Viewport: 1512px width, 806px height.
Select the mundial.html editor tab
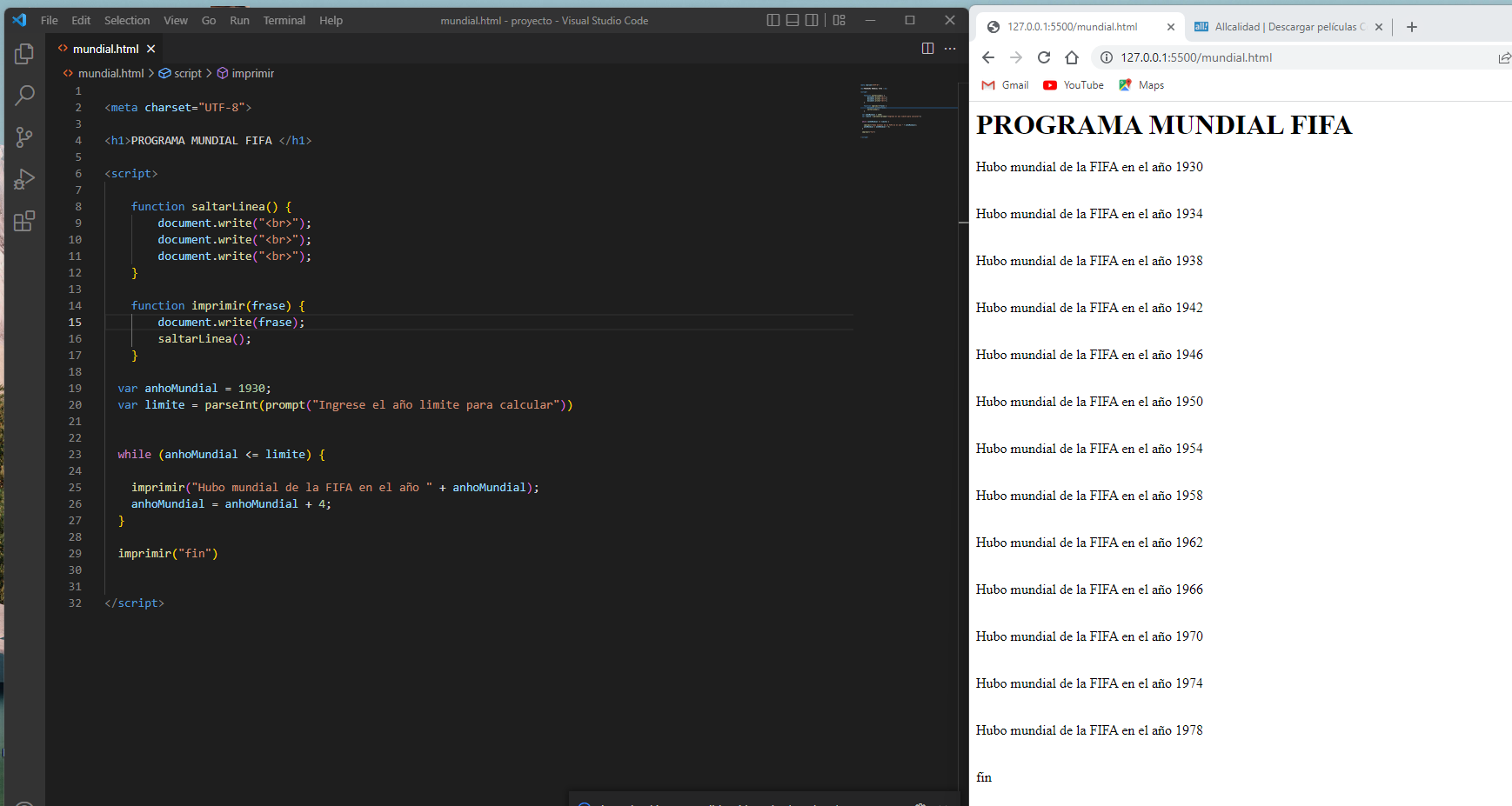tap(105, 49)
